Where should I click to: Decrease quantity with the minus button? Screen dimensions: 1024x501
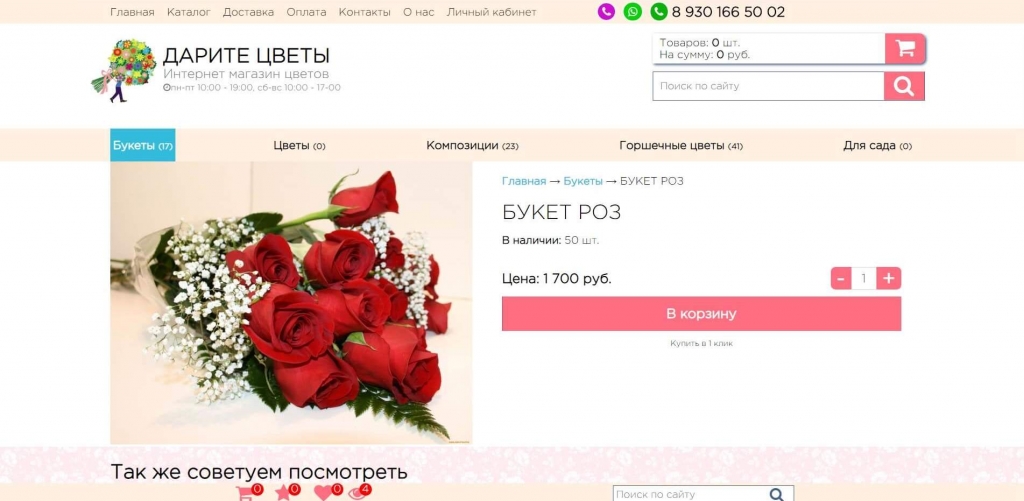coord(841,278)
